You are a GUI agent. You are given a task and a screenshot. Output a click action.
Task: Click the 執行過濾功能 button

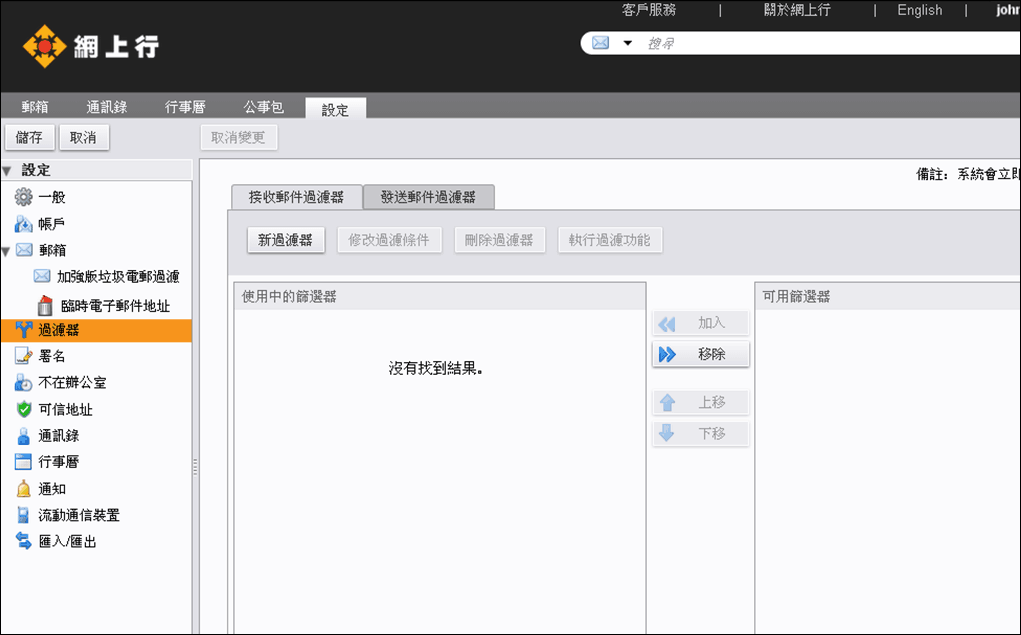coord(609,240)
